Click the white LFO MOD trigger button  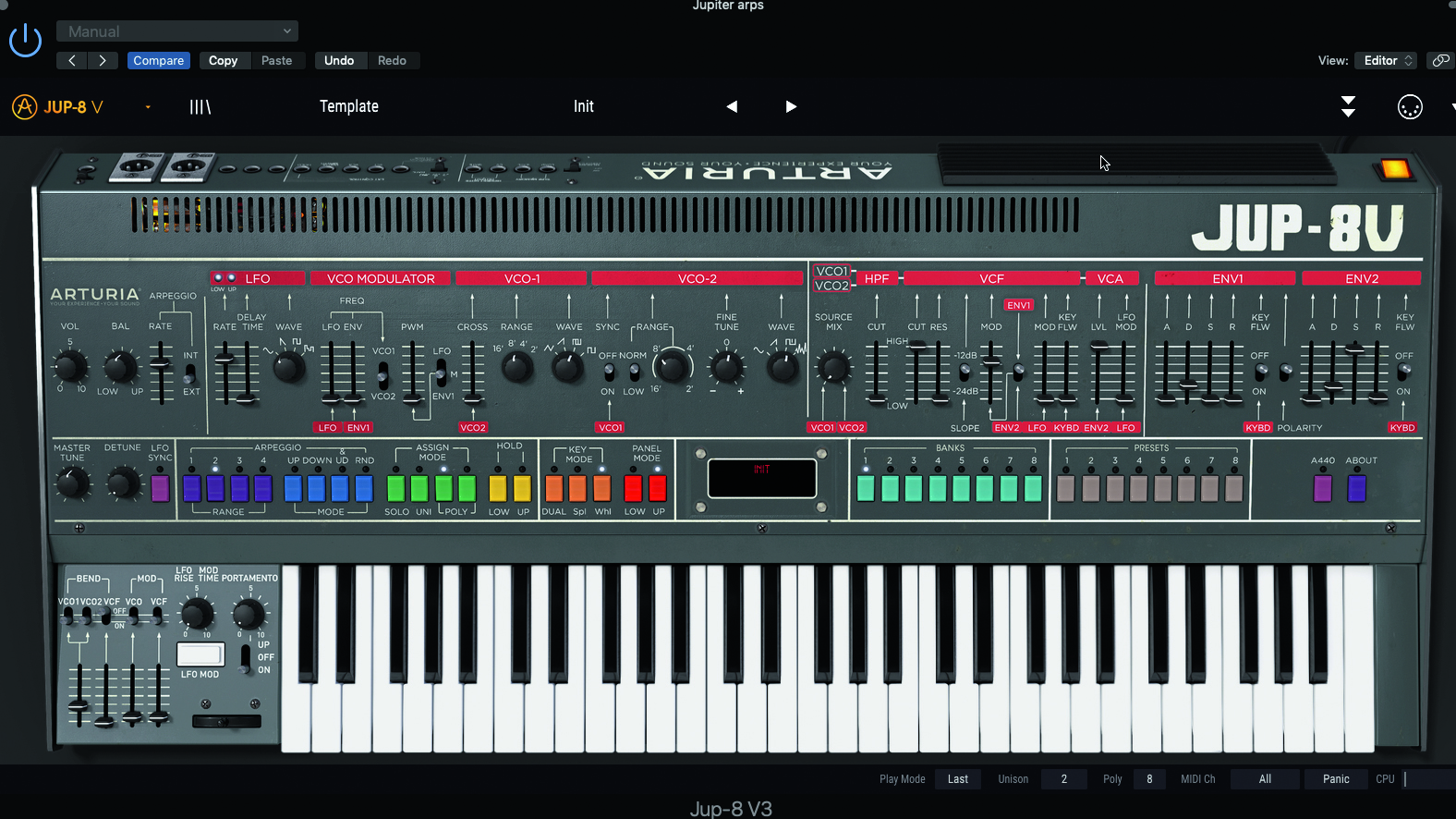click(200, 654)
